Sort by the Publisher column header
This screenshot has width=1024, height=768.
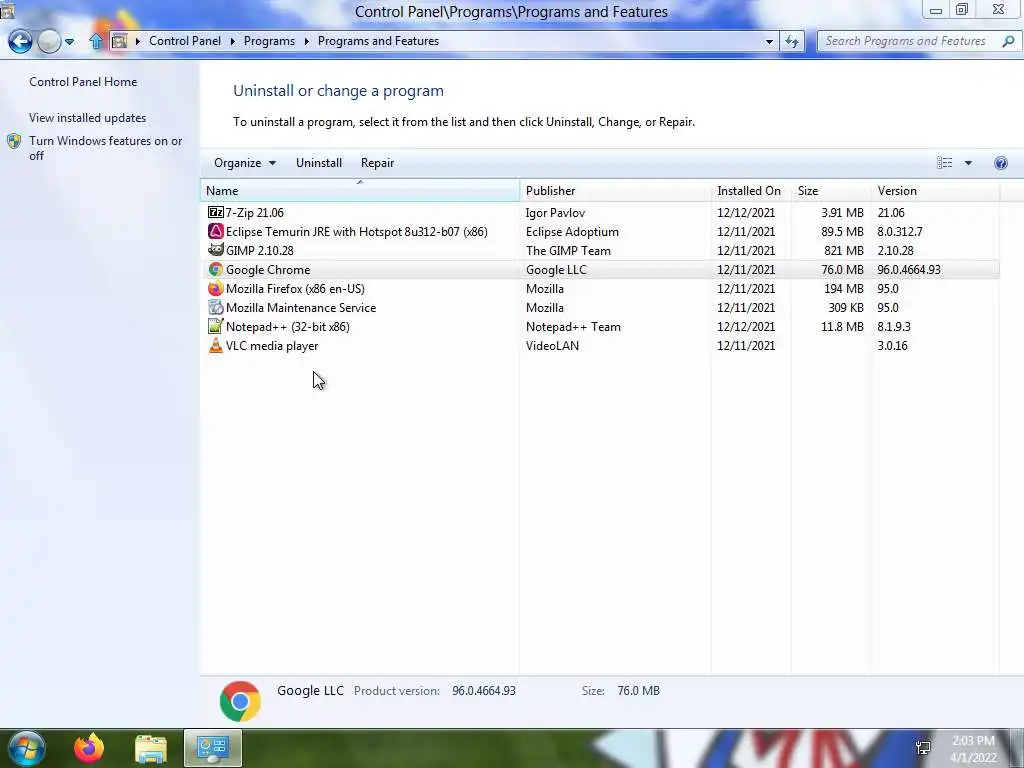click(615, 191)
